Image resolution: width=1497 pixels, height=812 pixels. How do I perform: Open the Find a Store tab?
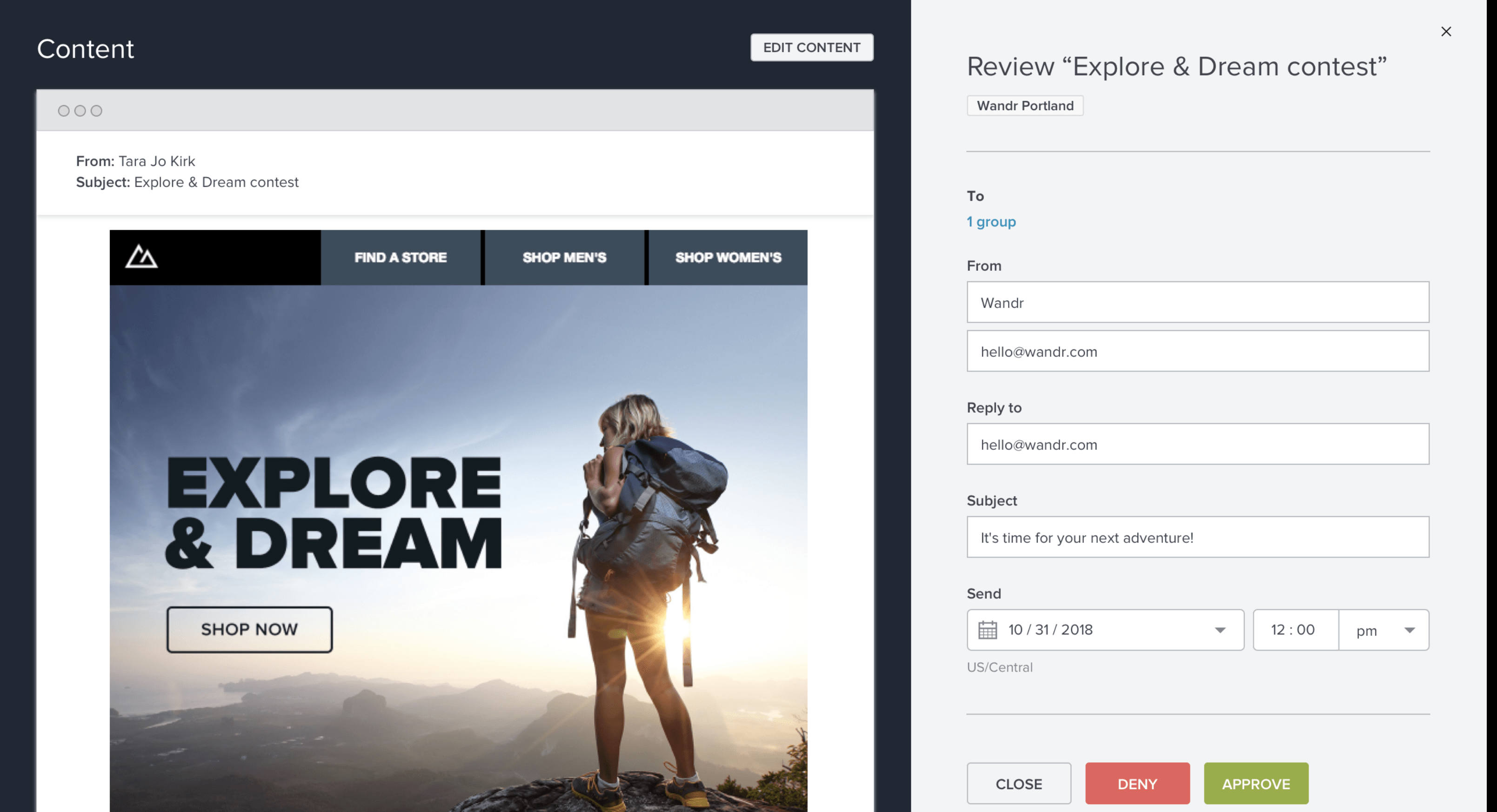coord(401,257)
